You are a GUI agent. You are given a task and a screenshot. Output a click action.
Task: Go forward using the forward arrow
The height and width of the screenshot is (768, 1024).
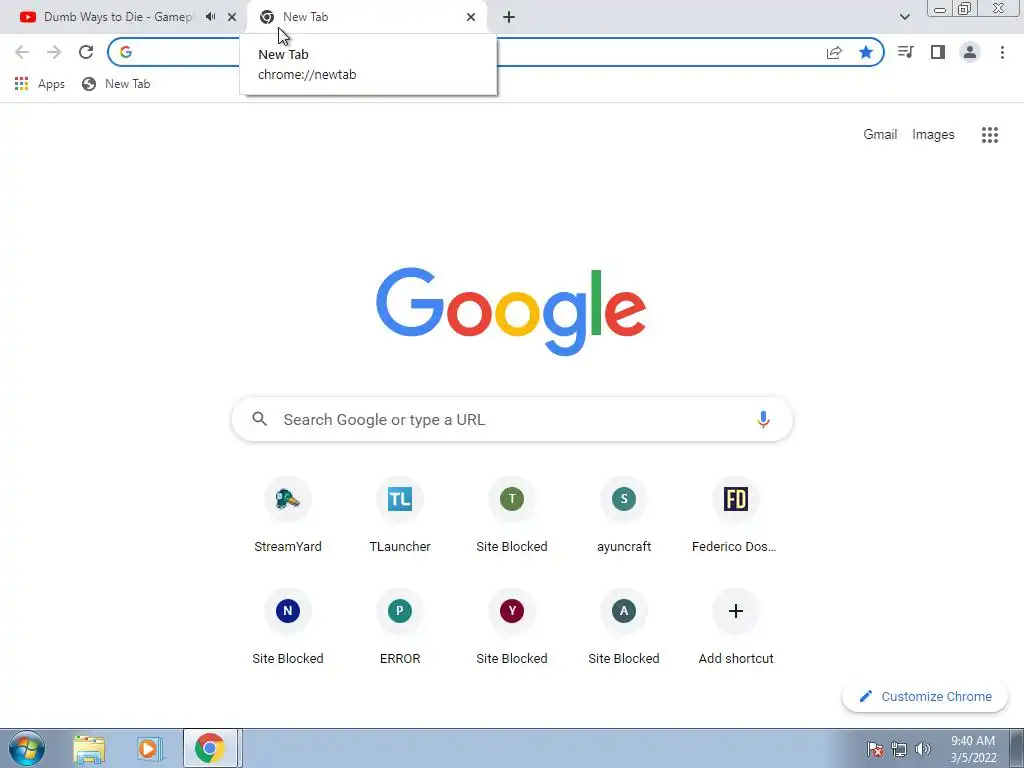54,52
